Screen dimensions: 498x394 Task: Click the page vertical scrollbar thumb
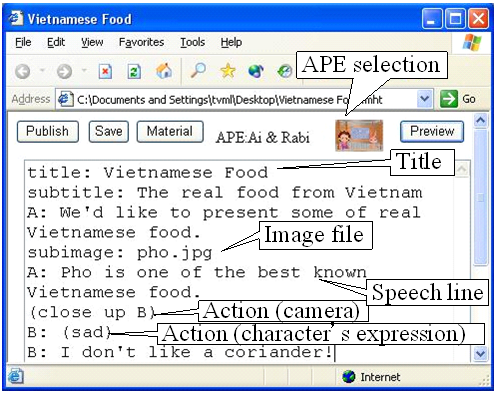pos(480,197)
